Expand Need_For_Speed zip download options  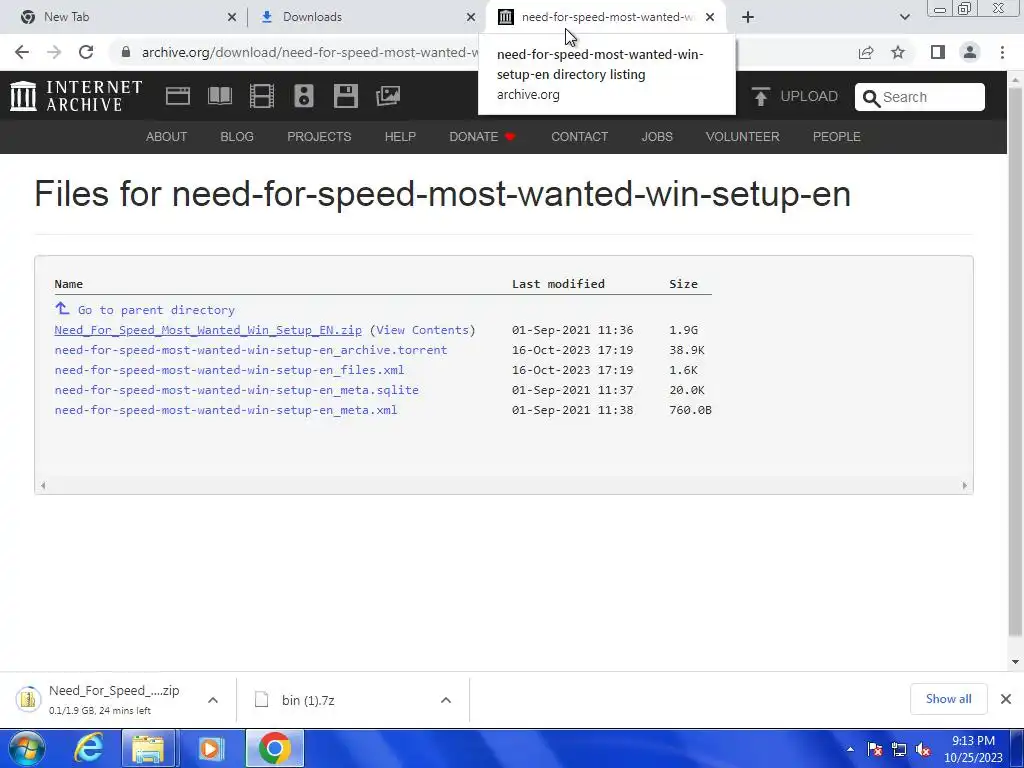point(213,700)
